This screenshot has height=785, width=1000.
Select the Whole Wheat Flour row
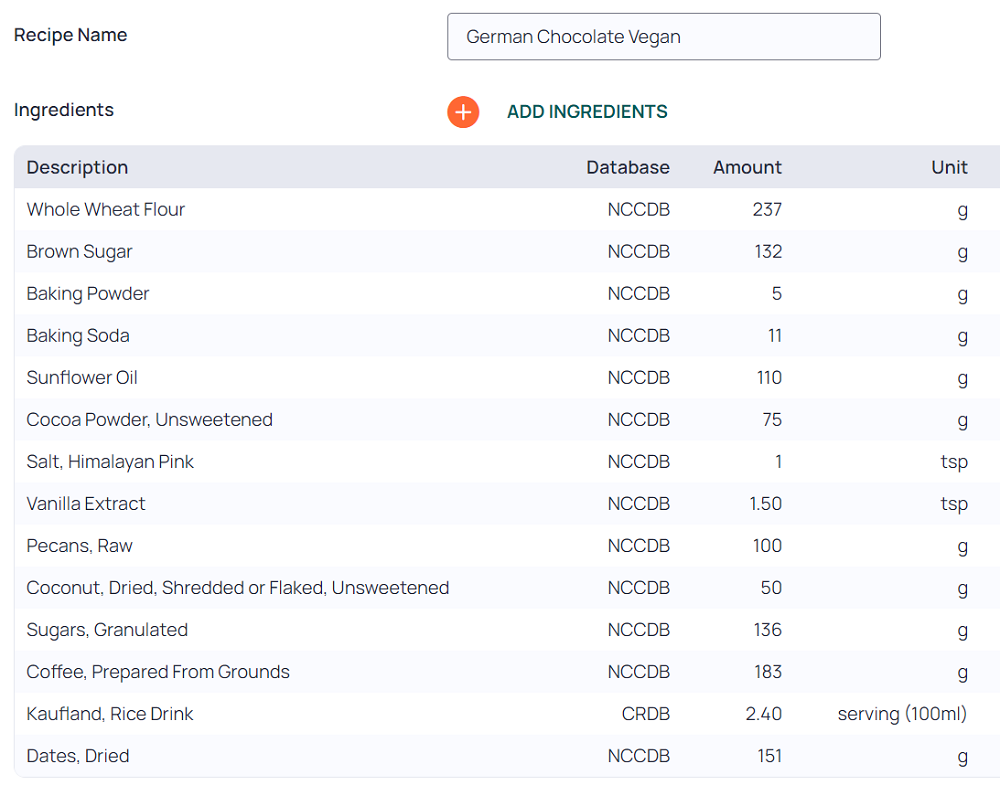pyautogui.click(x=106, y=210)
